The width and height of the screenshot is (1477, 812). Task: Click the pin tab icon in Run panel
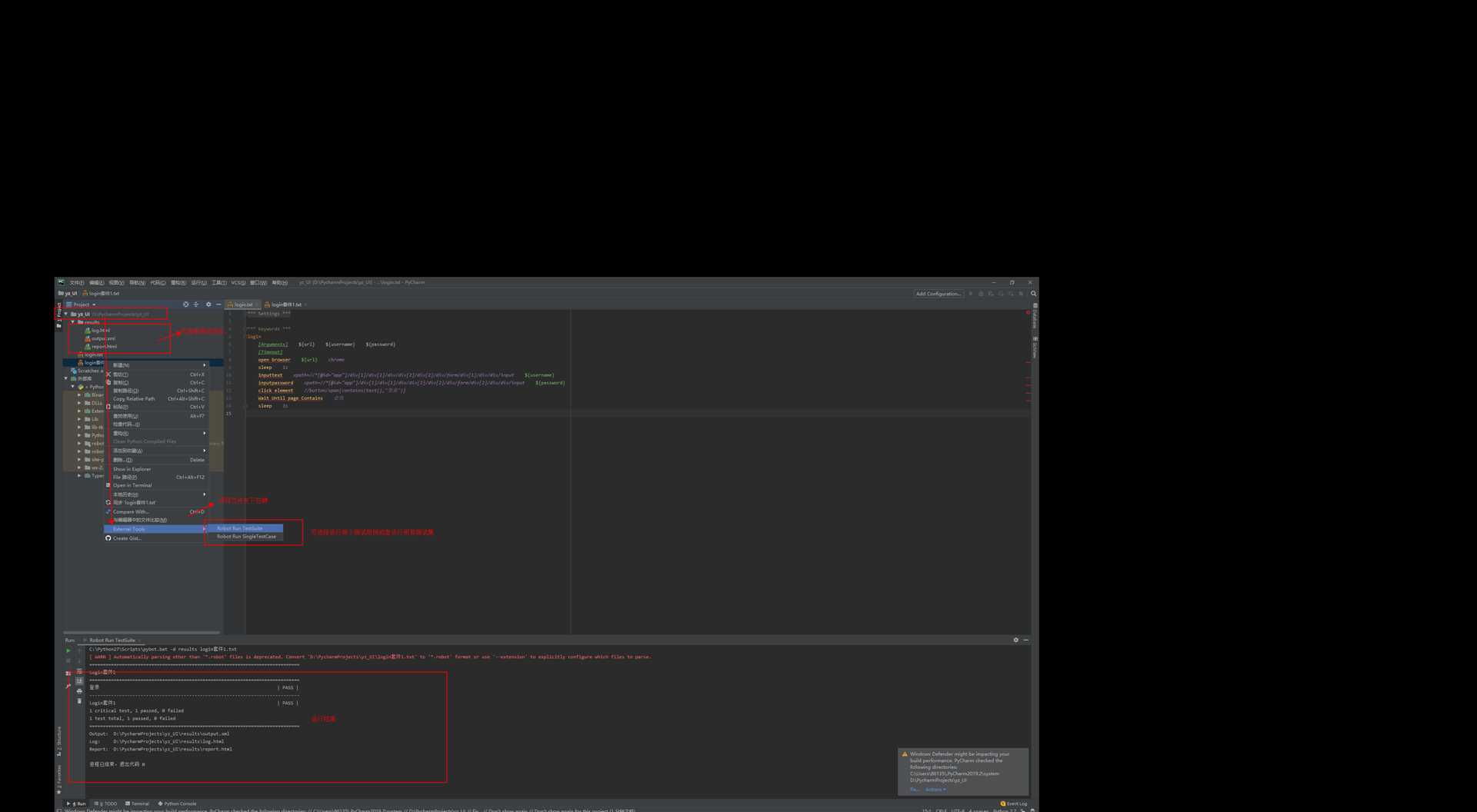[68, 686]
